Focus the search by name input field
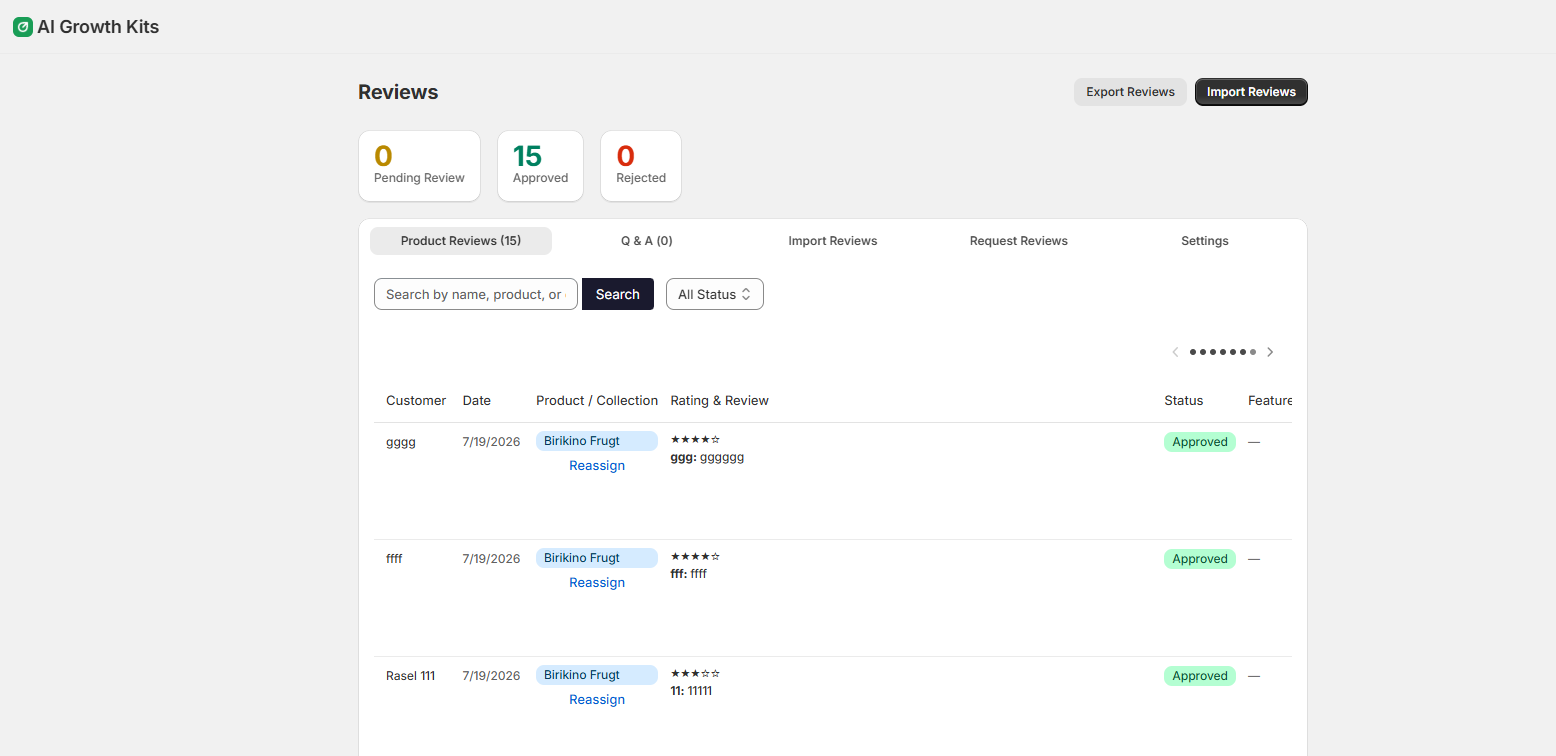Viewport: 1556px width, 756px height. 476,294
